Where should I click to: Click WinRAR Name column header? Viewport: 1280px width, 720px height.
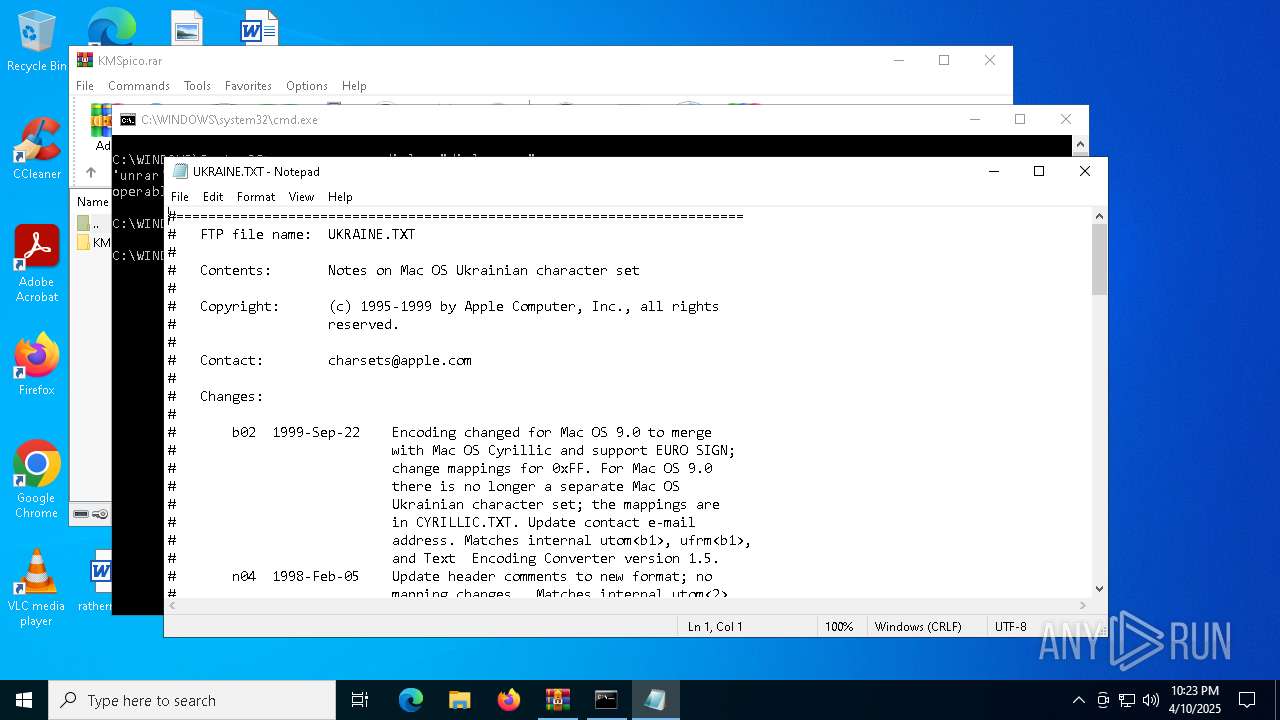point(92,202)
